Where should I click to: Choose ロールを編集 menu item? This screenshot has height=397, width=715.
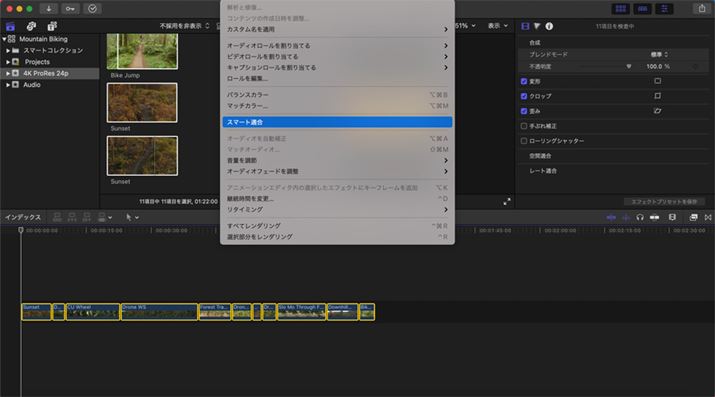click(x=337, y=78)
